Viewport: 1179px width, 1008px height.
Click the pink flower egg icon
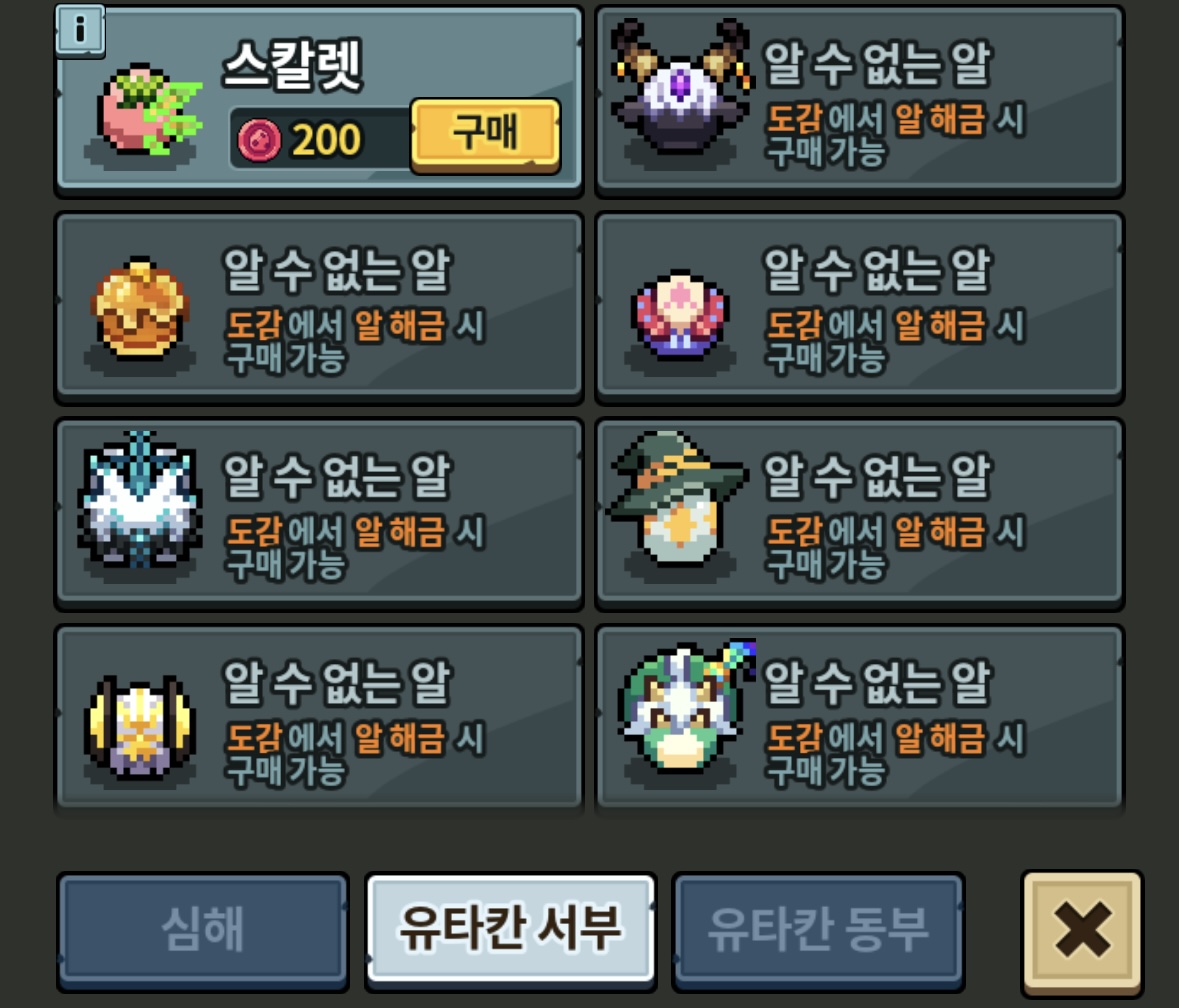680,314
